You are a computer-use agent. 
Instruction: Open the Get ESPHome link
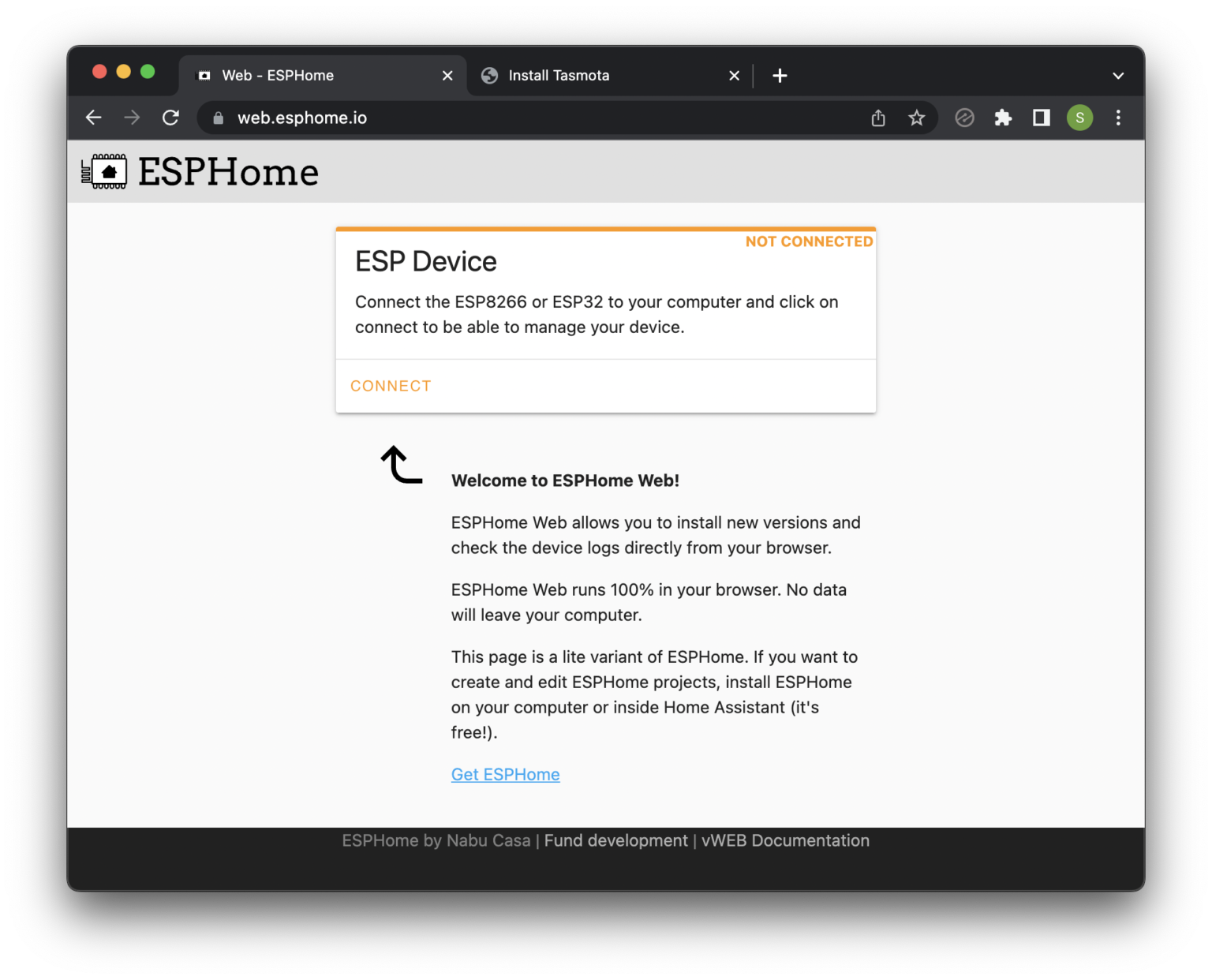[505, 775]
